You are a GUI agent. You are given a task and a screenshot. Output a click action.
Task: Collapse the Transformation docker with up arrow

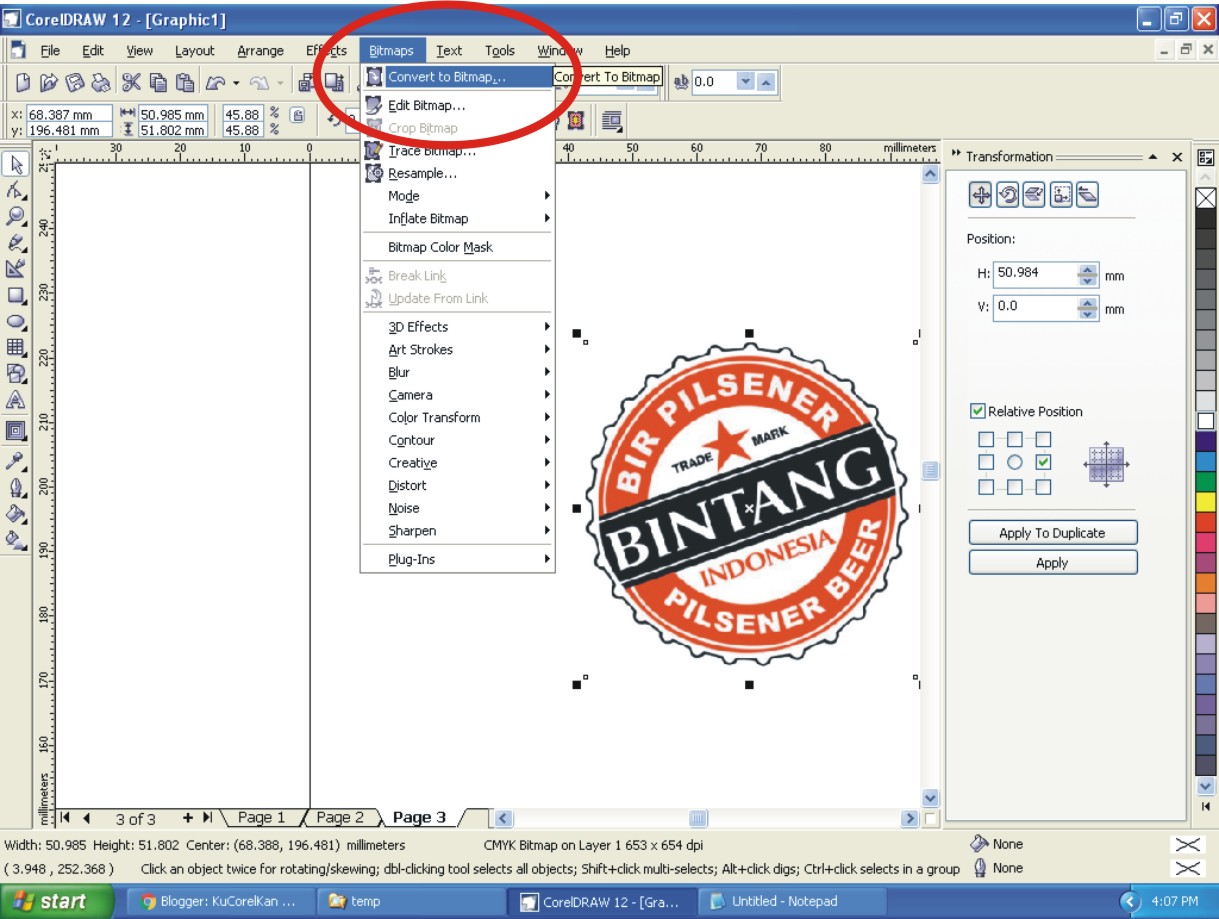pos(1153,157)
